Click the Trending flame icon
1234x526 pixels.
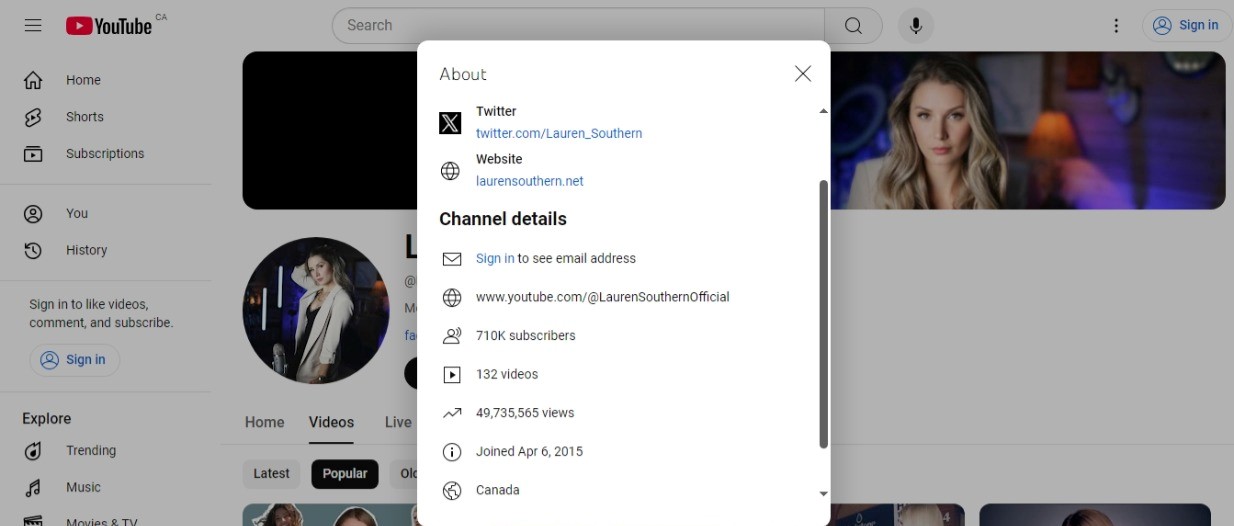(x=33, y=451)
